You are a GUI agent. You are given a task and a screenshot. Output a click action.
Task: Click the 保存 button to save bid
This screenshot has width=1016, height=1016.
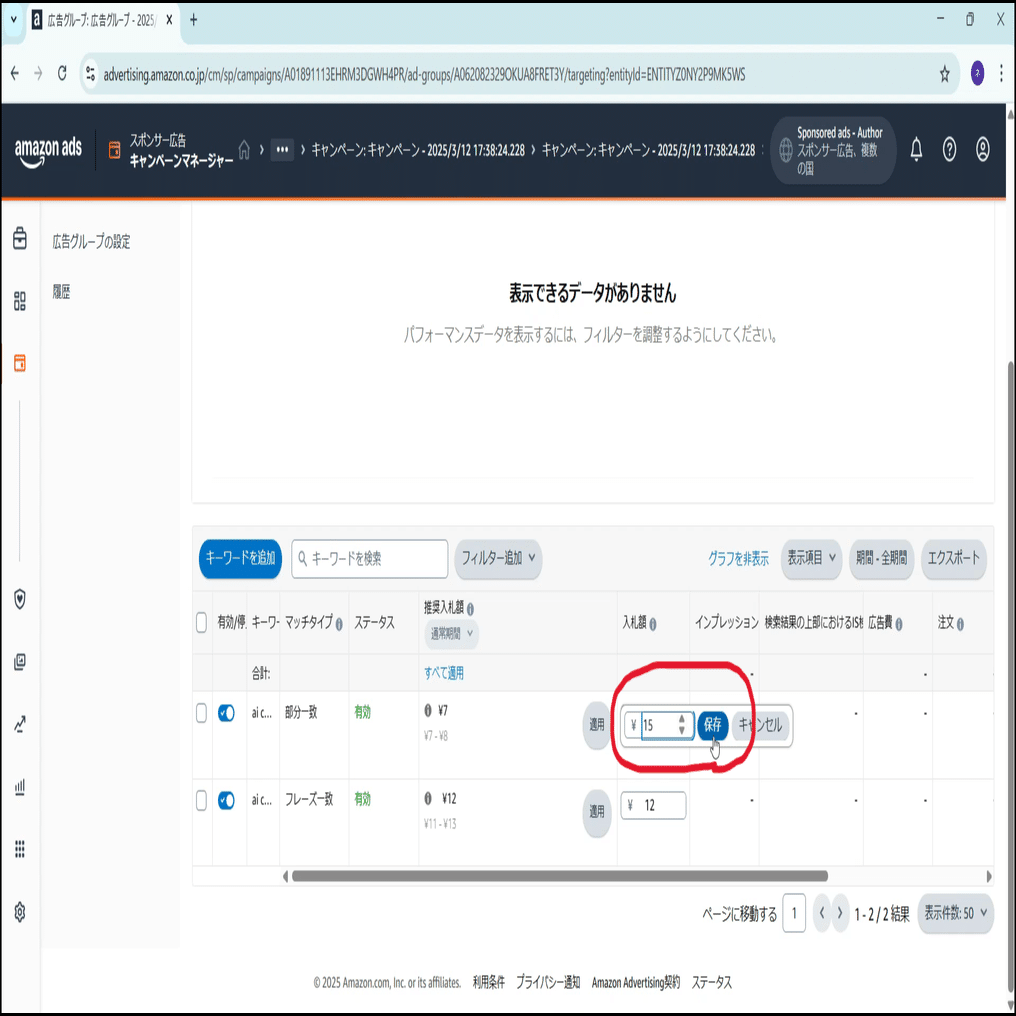click(x=713, y=724)
